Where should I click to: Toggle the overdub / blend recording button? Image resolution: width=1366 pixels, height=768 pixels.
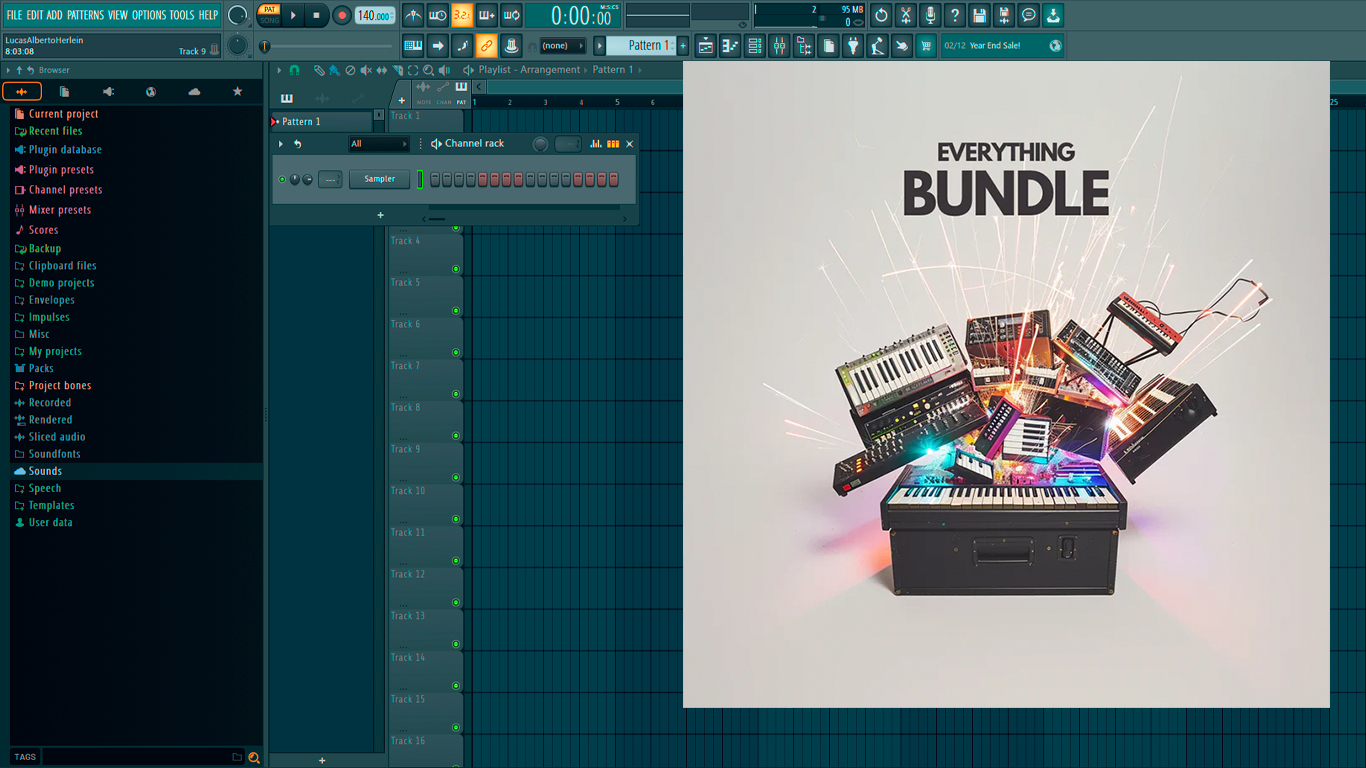click(487, 15)
